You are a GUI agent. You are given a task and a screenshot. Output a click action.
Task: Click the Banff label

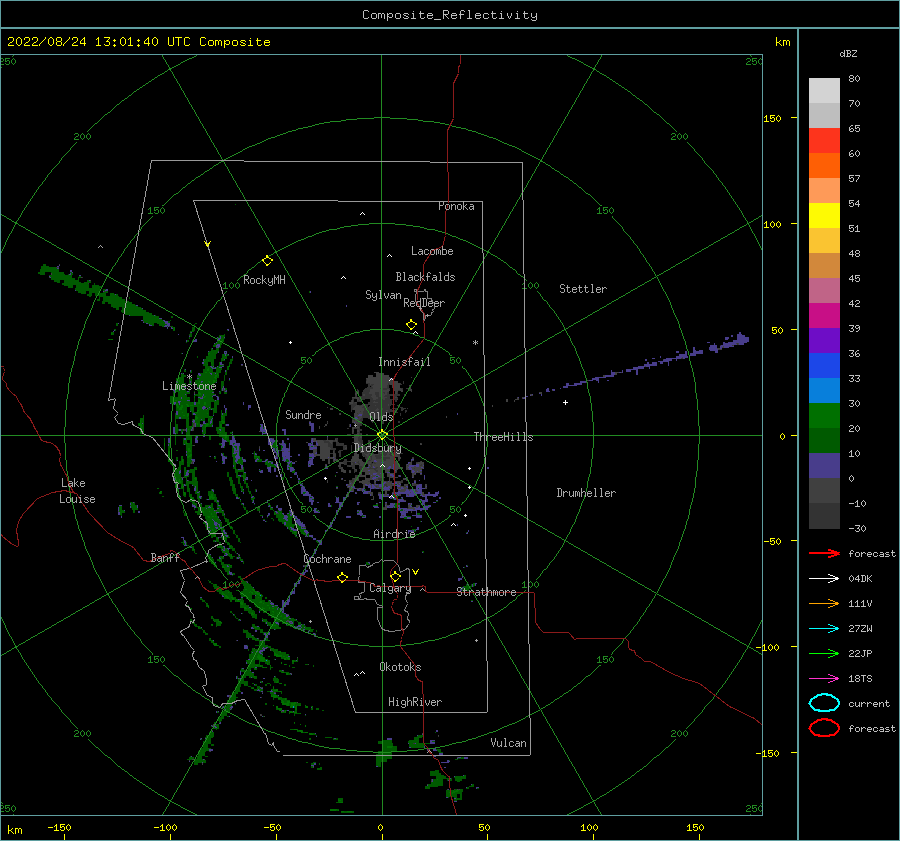pos(165,557)
